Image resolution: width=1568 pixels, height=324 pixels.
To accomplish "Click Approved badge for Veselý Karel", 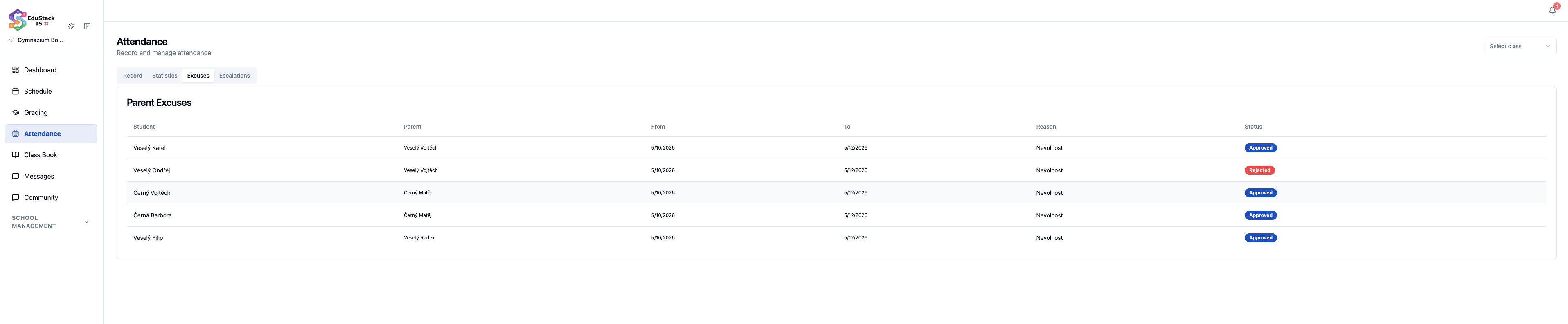I will (x=1260, y=148).
